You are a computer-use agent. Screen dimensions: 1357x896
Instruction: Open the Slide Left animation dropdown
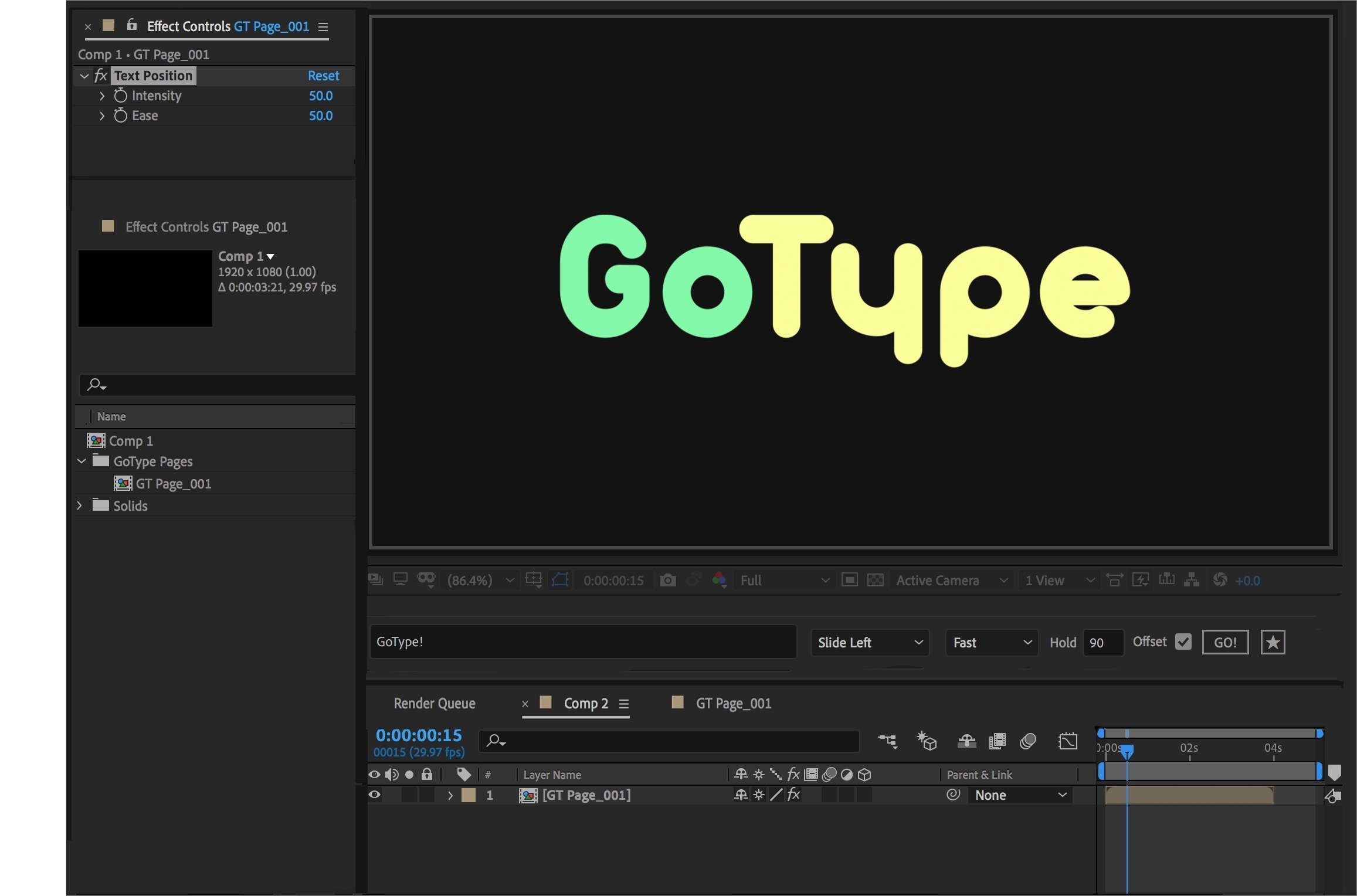coord(870,643)
